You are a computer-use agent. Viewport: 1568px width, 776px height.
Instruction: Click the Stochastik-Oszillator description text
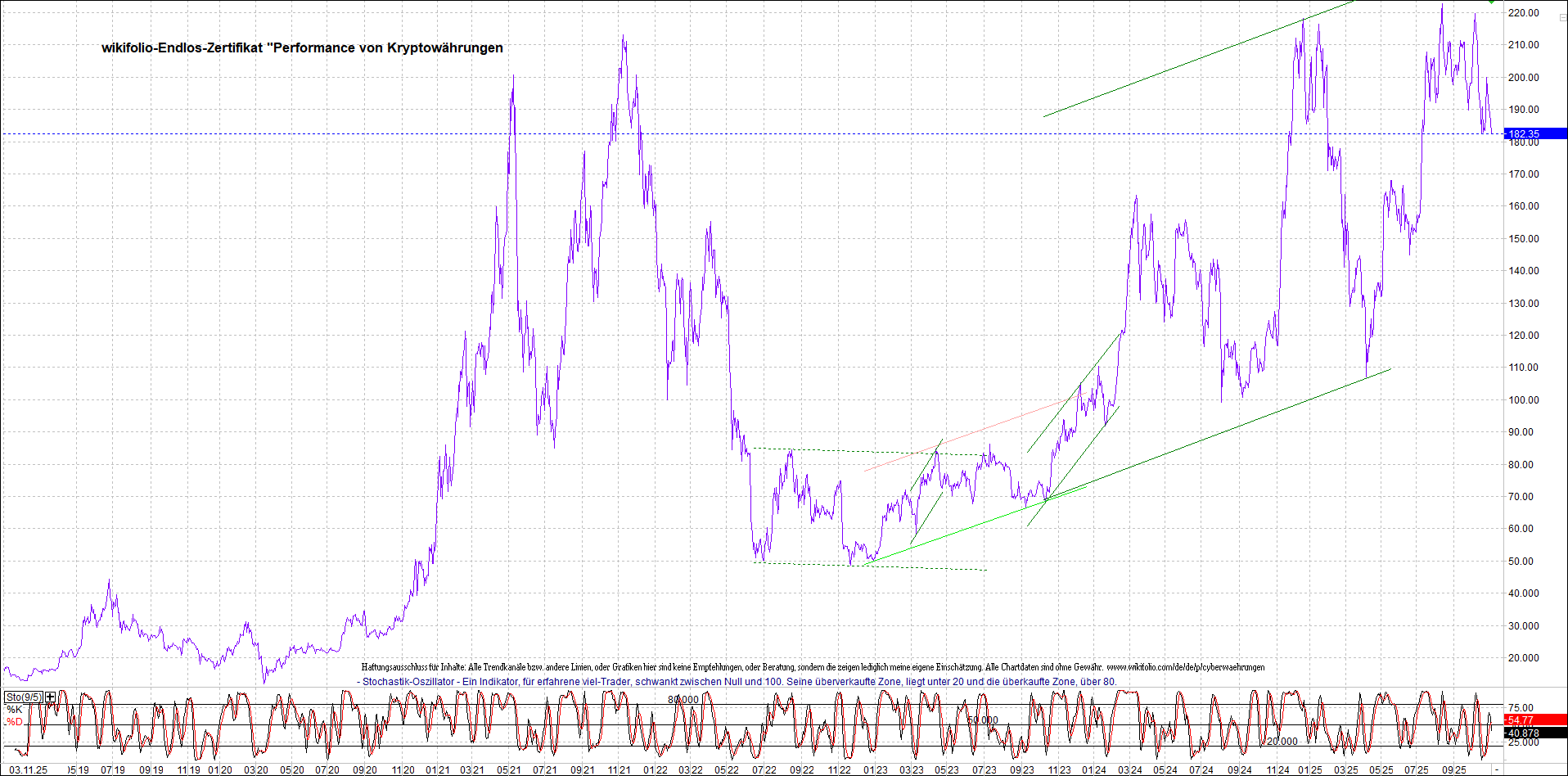click(x=738, y=682)
